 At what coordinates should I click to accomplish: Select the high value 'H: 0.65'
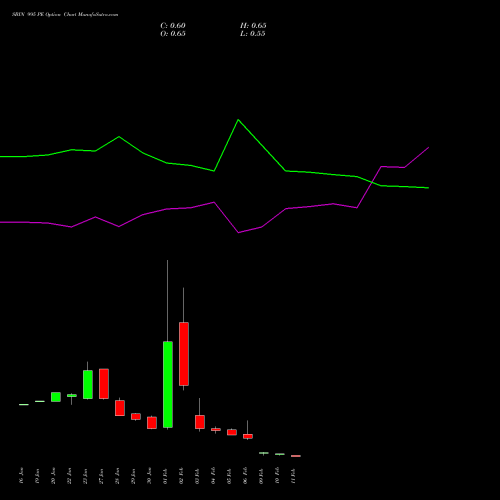253,26
